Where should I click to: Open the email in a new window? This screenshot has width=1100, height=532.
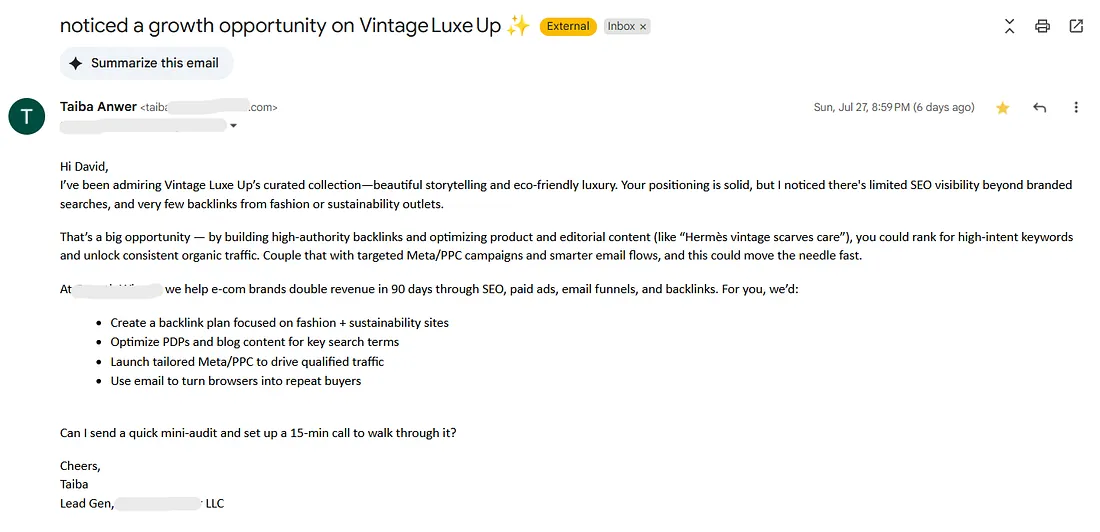pyautogui.click(x=1076, y=27)
